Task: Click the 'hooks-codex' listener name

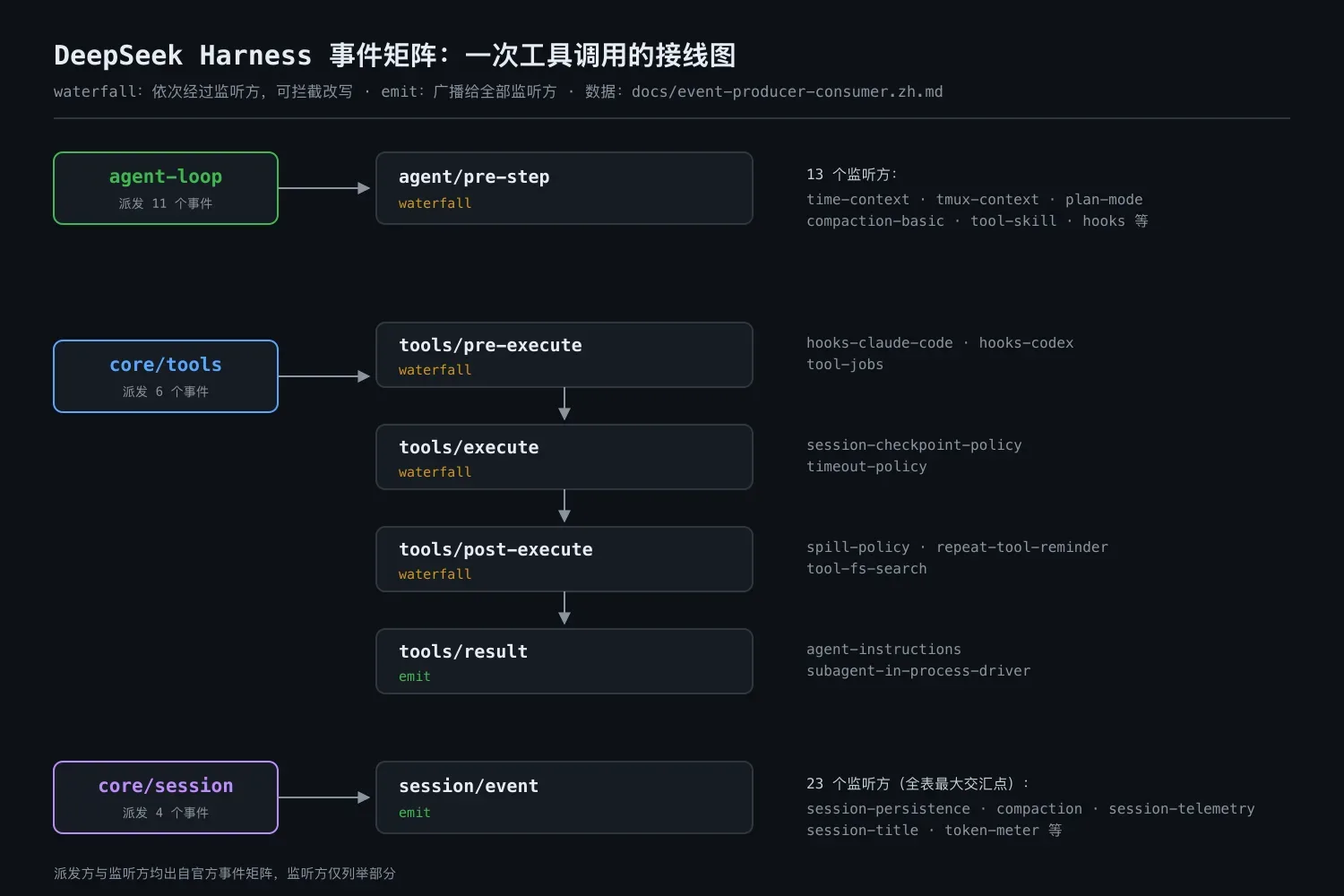Action: (1026, 343)
